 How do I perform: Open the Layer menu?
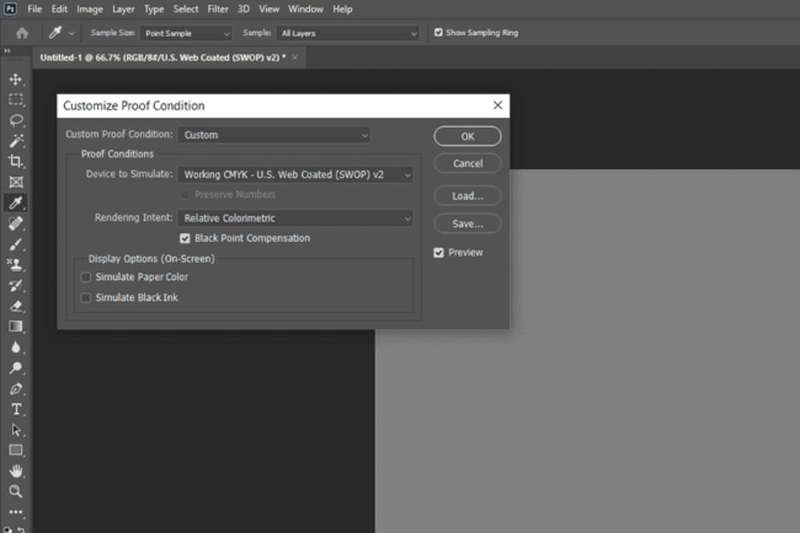click(123, 9)
